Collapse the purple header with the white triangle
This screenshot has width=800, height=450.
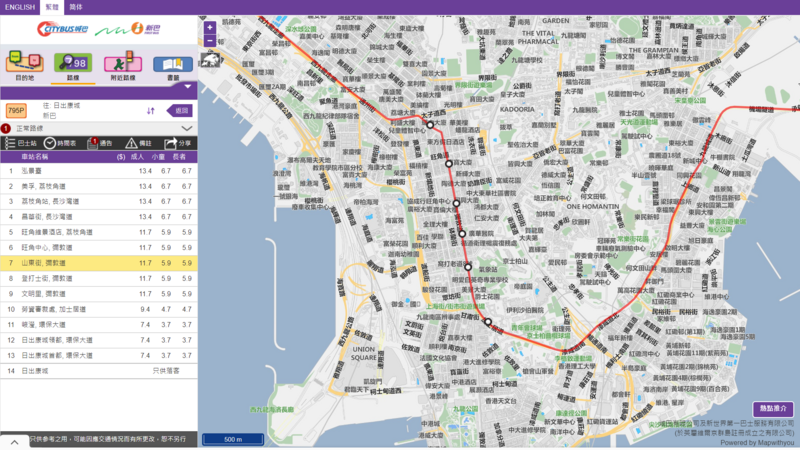[x=188, y=87]
